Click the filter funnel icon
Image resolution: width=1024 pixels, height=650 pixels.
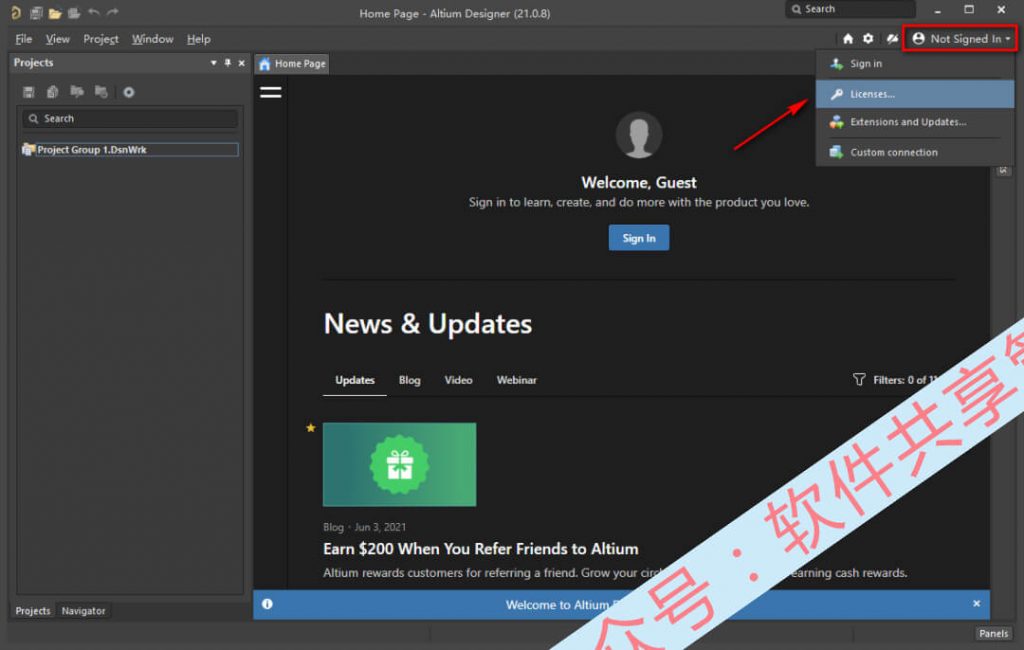click(x=859, y=380)
